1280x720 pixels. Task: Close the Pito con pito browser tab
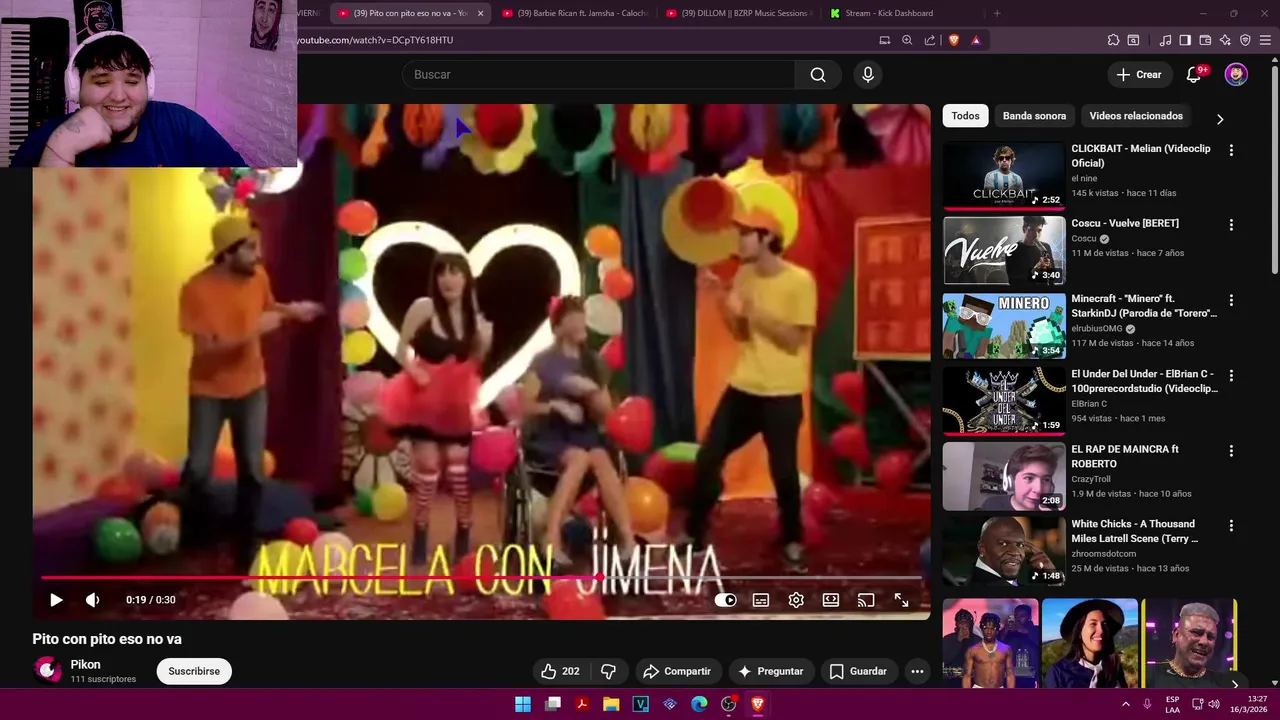pos(480,13)
